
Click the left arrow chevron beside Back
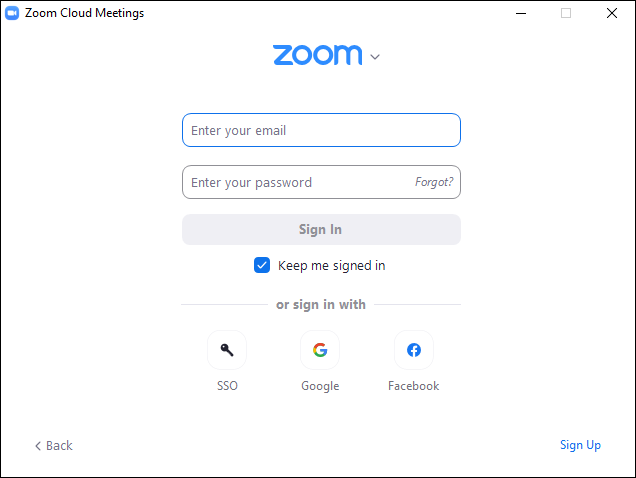tap(38, 446)
